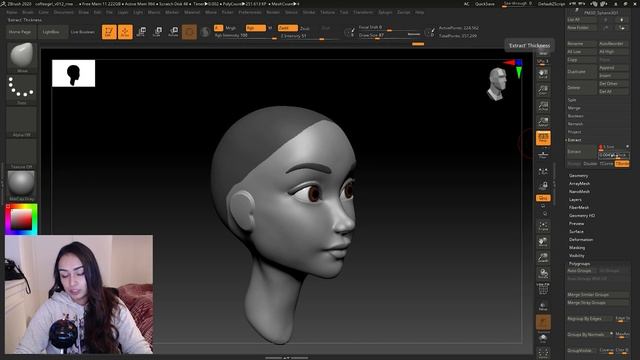Image resolution: width=640 pixels, height=360 pixels.
Task: Click Regroup By Edges button
Action: tap(589, 318)
